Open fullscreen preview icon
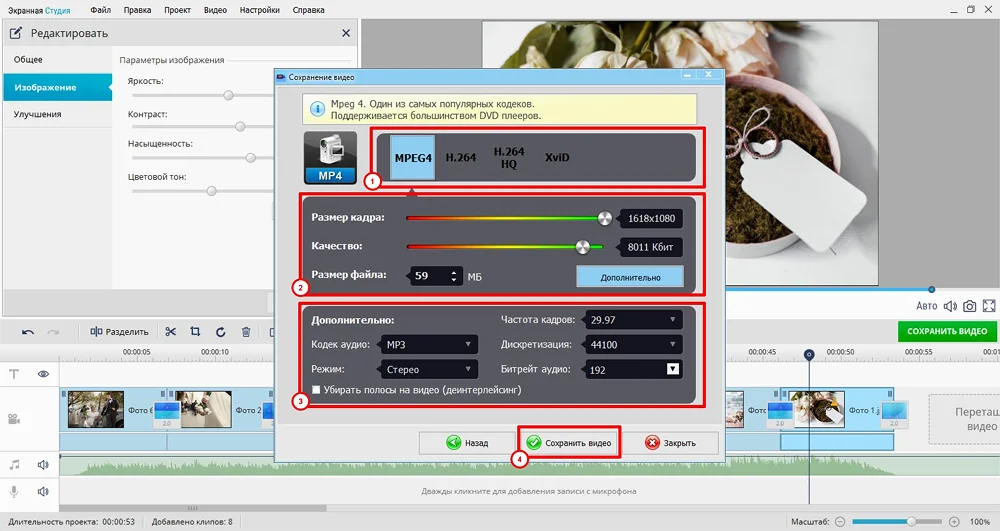Image resolution: width=1000 pixels, height=531 pixels. [989, 306]
